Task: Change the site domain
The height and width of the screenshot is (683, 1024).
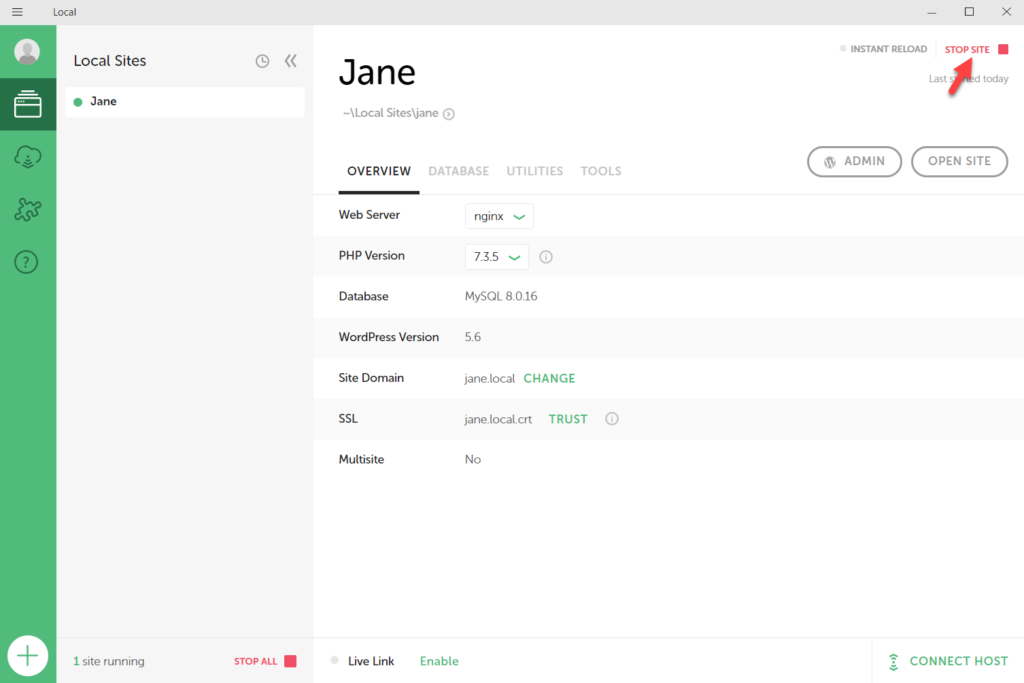Action: pyautogui.click(x=549, y=379)
